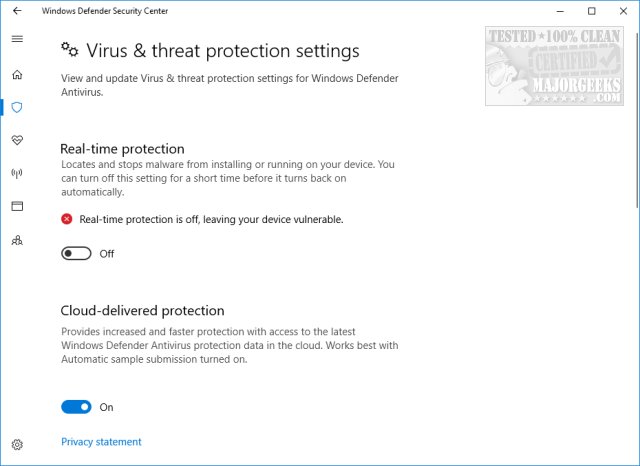
Task: Turn on the Real-time protection toggle
Action: tap(76, 253)
